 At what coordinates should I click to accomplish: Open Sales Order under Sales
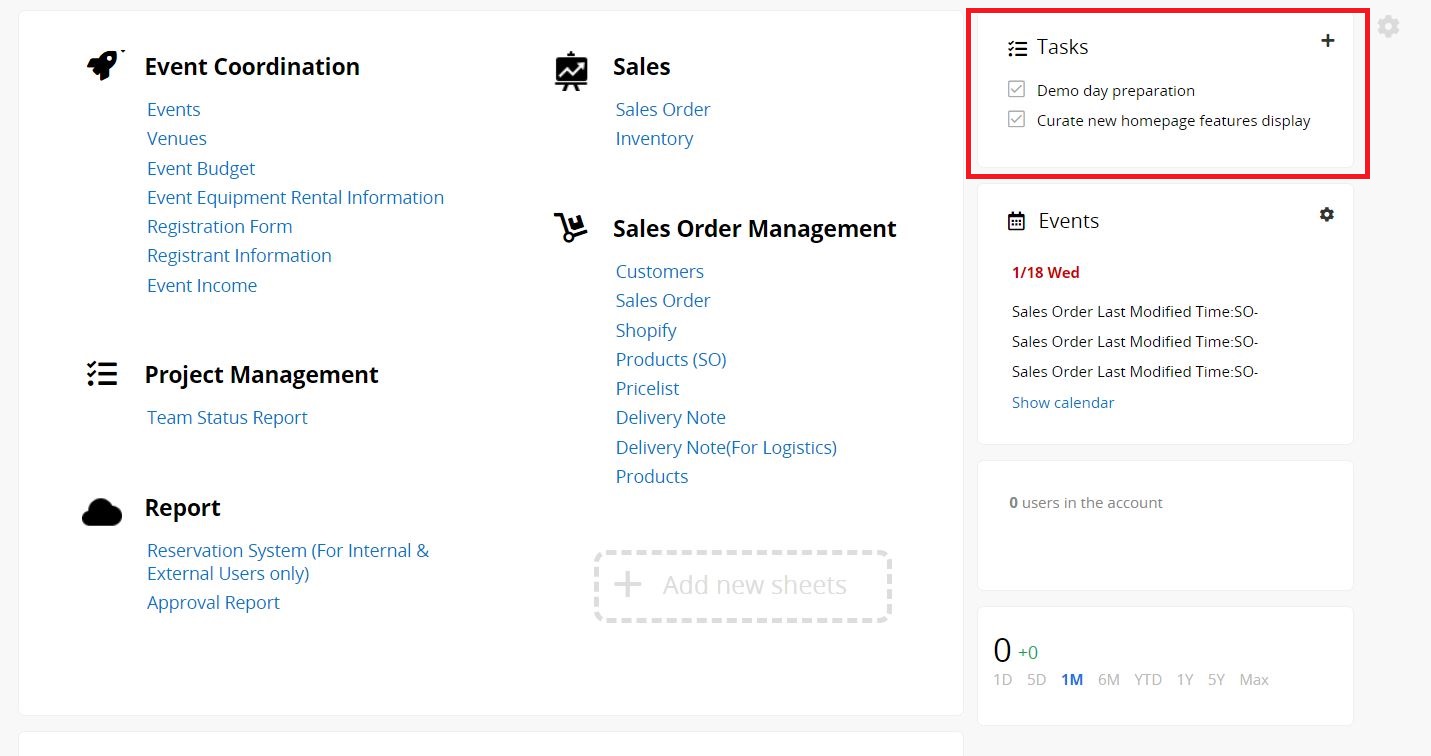coord(663,110)
